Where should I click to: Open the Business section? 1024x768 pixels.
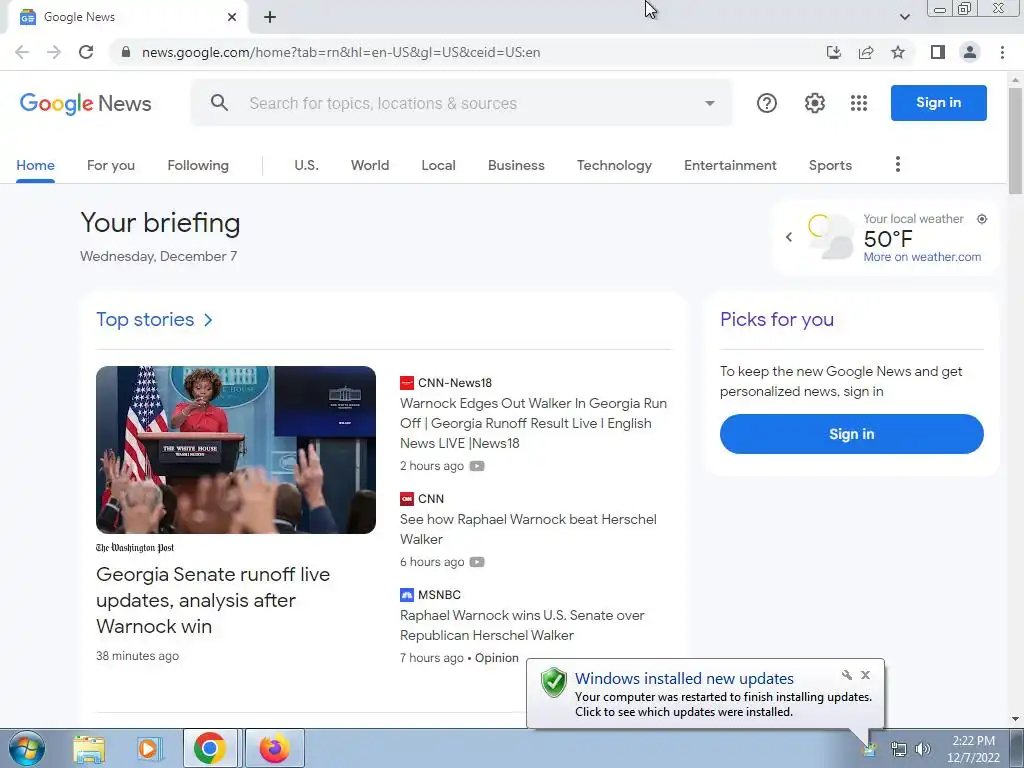[516, 165]
